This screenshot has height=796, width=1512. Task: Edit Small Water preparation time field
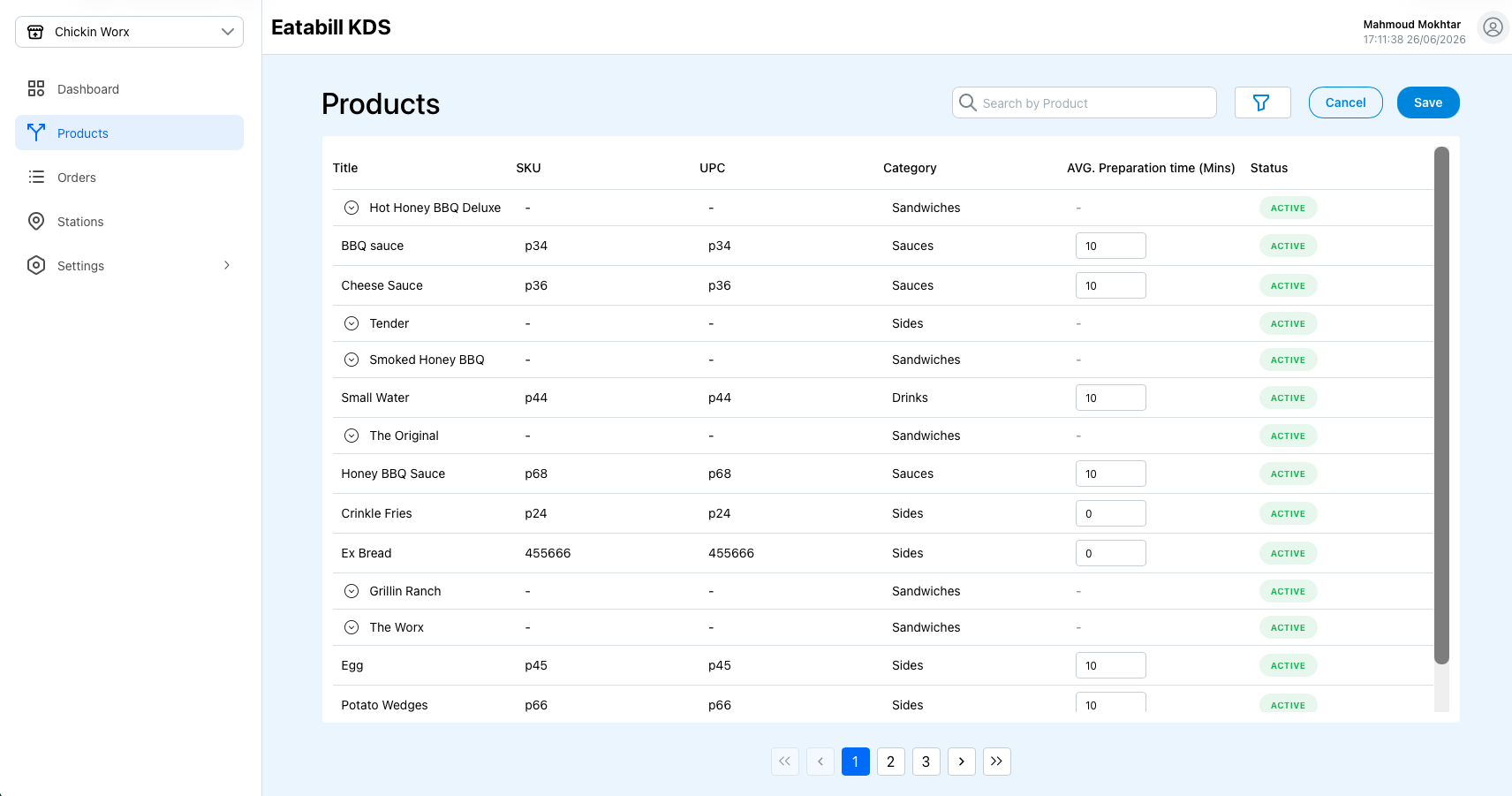click(x=1110, y=398)
